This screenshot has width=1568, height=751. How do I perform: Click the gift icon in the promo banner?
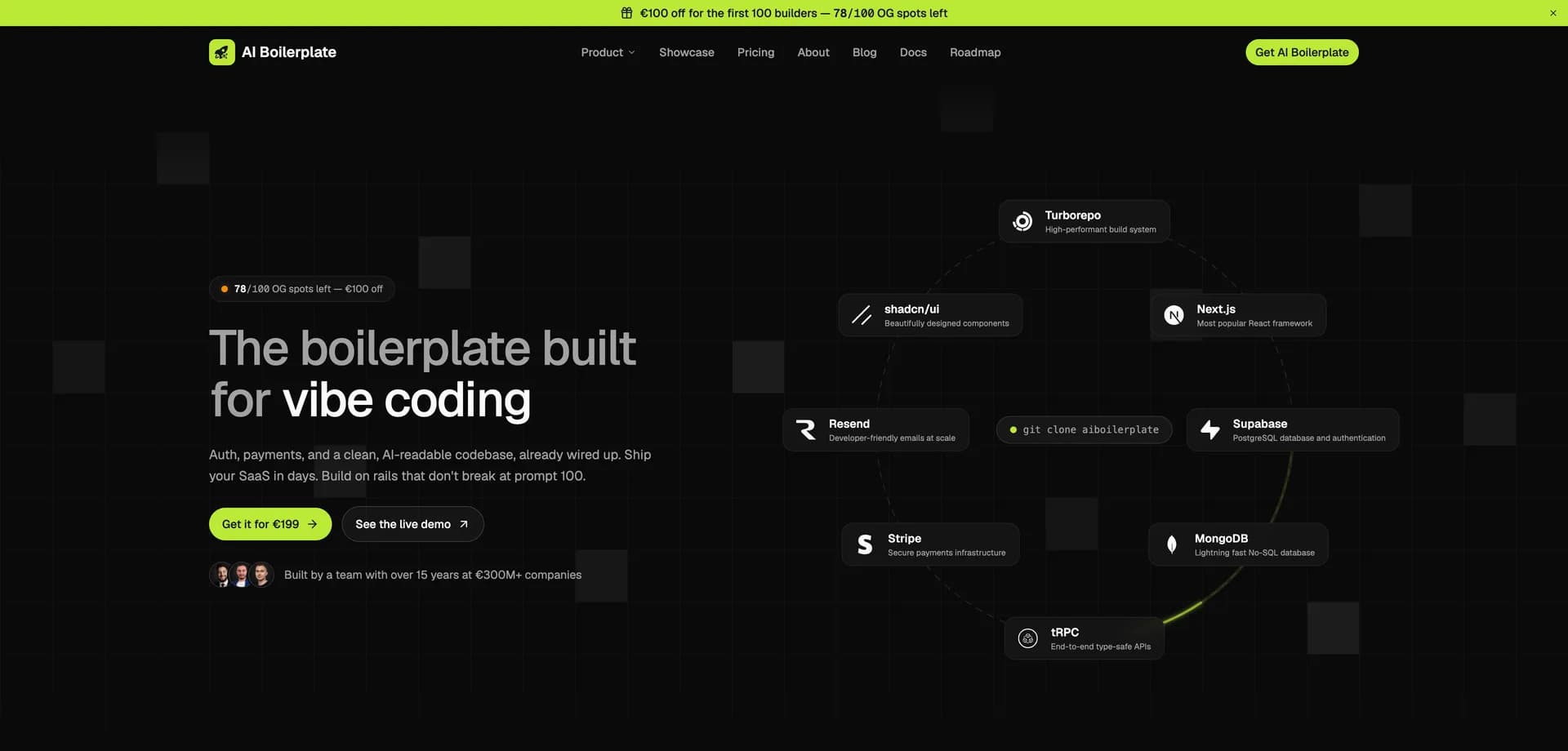click(626, 13)
